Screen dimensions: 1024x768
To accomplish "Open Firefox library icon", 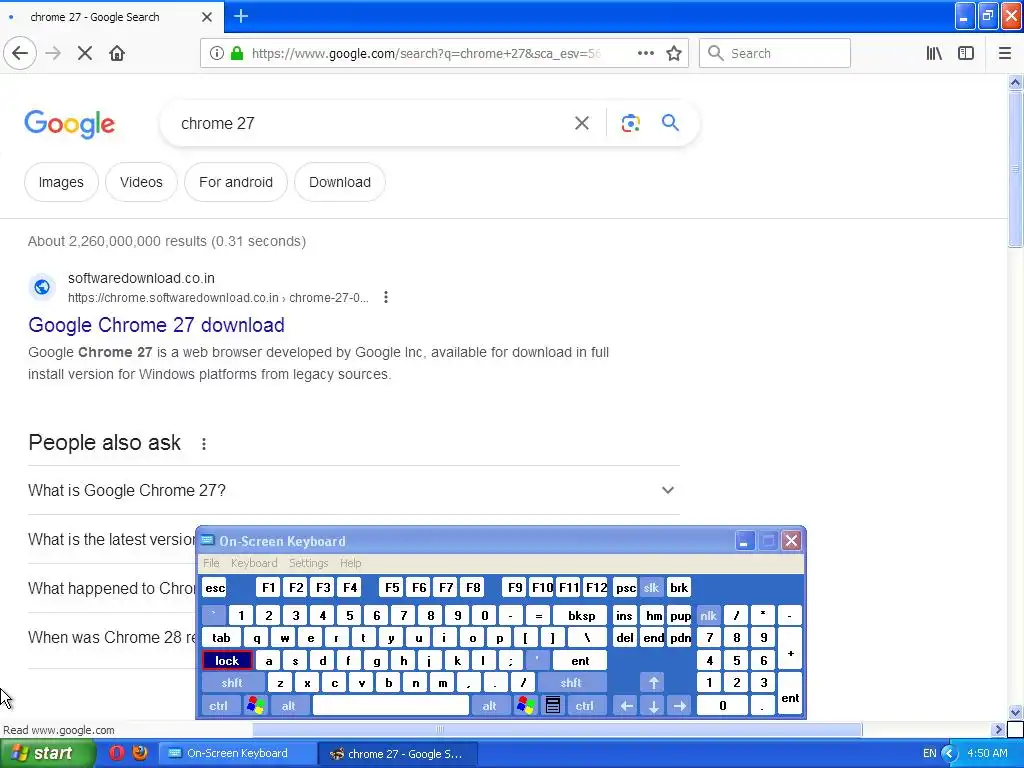I will point(934,53).
